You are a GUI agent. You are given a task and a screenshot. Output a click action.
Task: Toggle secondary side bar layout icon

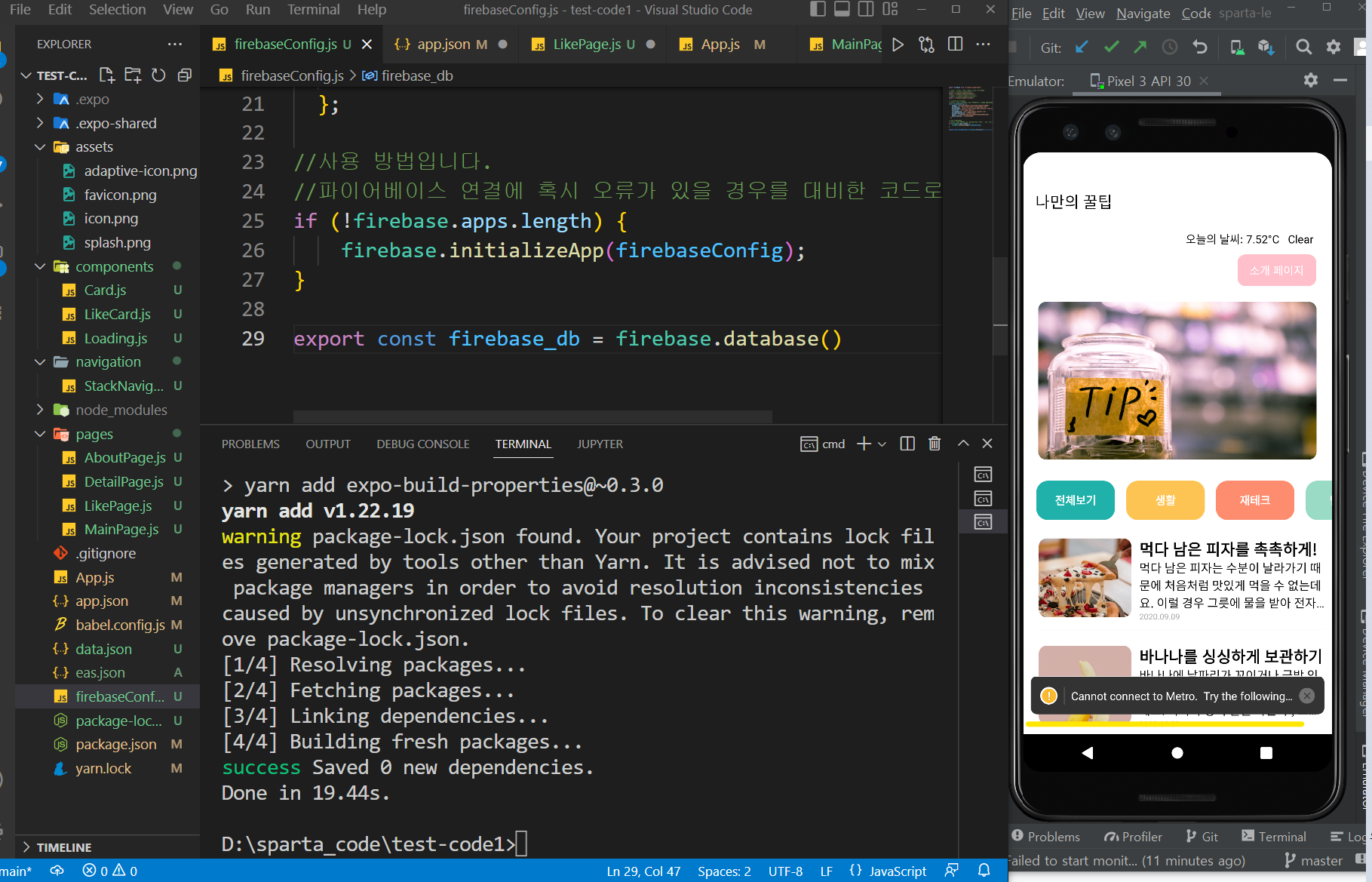pos(866,9)
